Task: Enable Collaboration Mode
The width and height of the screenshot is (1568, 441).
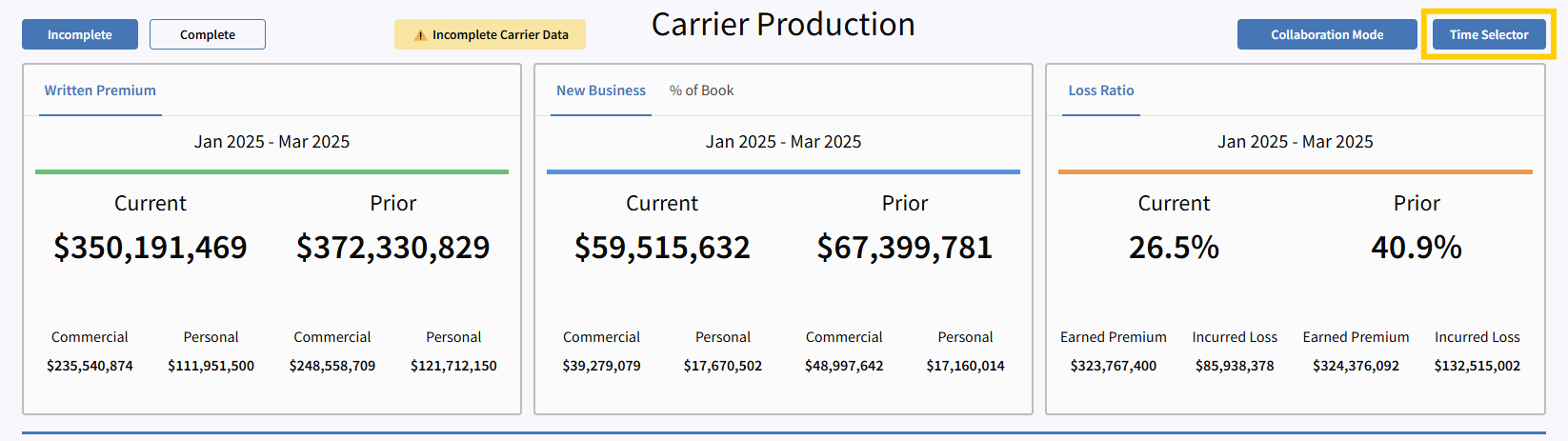Action: (1327, 34)
